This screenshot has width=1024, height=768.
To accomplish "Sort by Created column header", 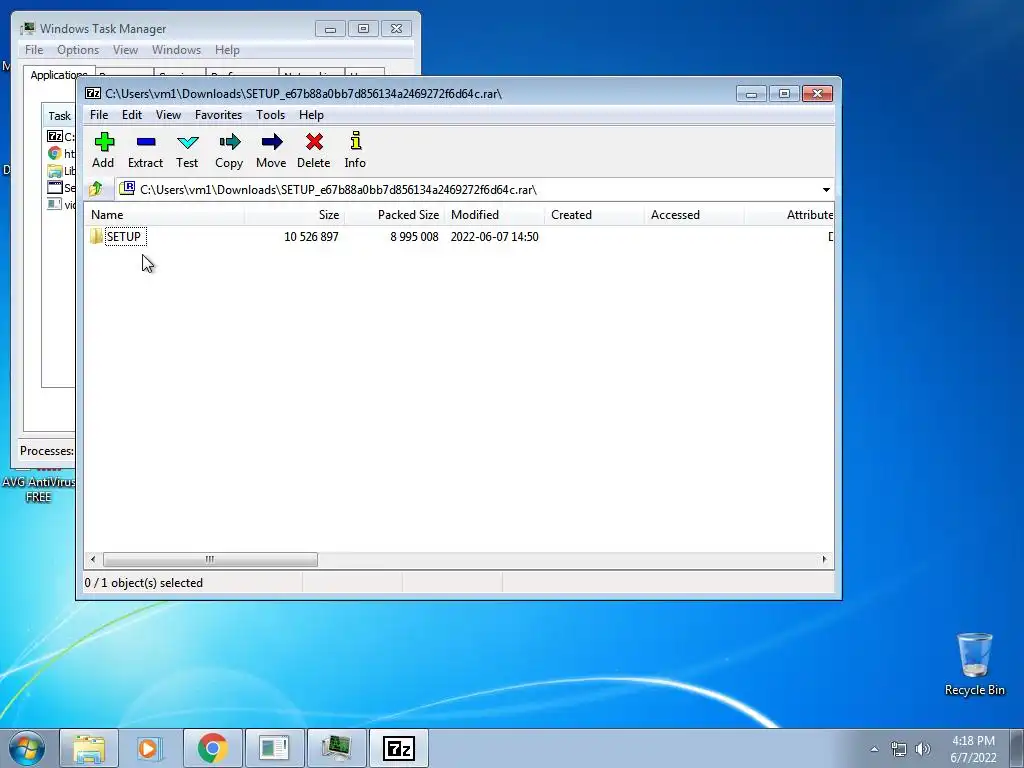I will tap(594, 215).
